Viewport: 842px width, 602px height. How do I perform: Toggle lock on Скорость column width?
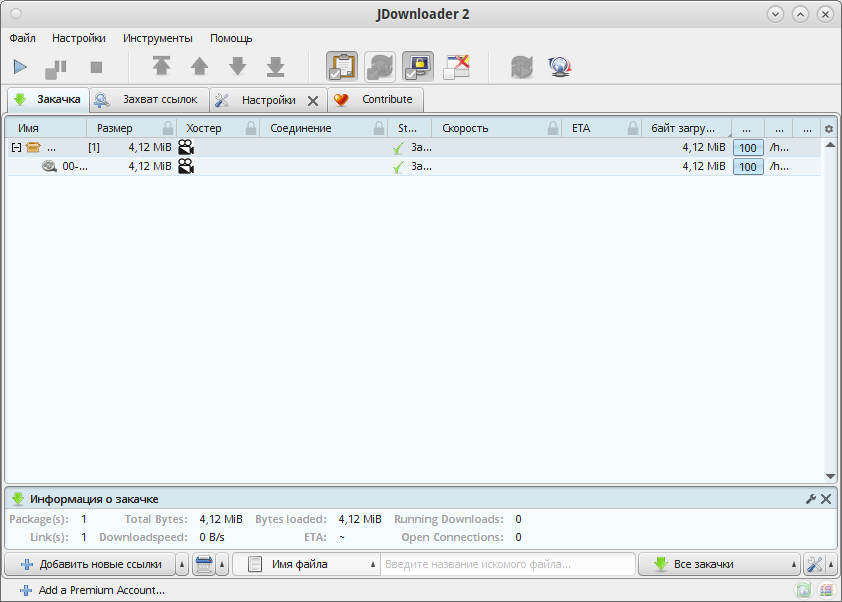pos(553,128)
